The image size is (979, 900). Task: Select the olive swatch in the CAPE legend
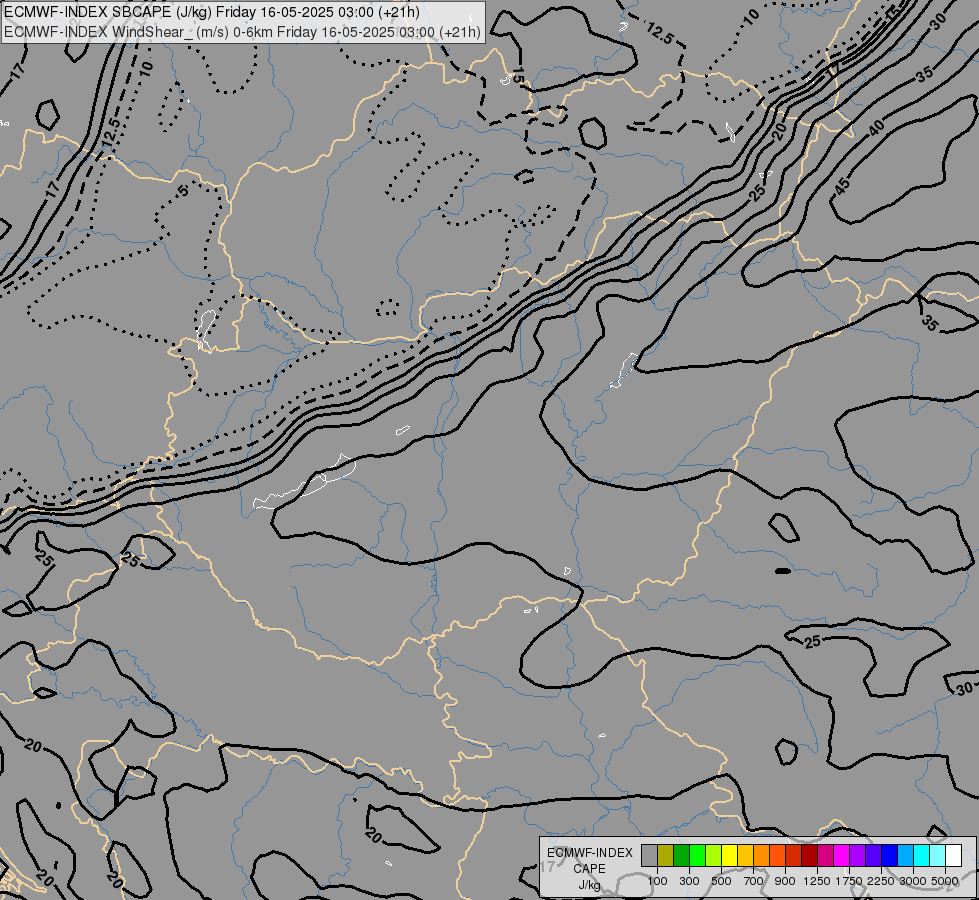pyautogui.click(x=666, y=856)
